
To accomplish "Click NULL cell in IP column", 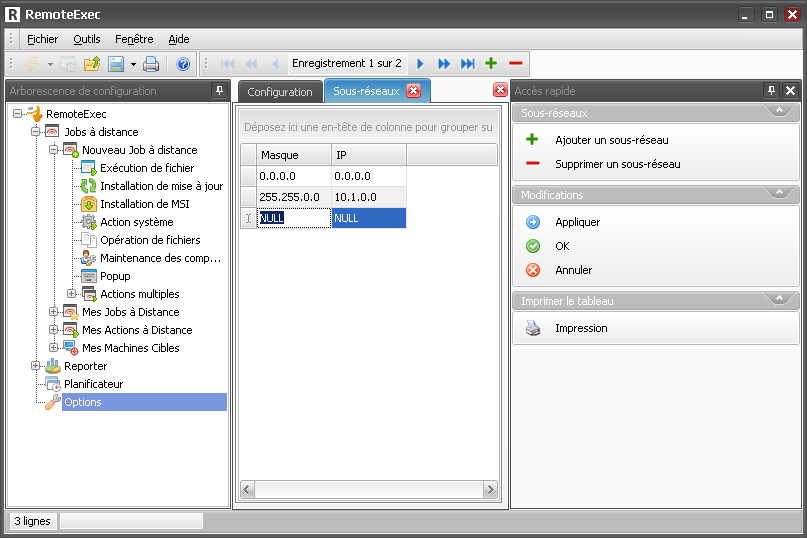I will click(x=369, y=218).
